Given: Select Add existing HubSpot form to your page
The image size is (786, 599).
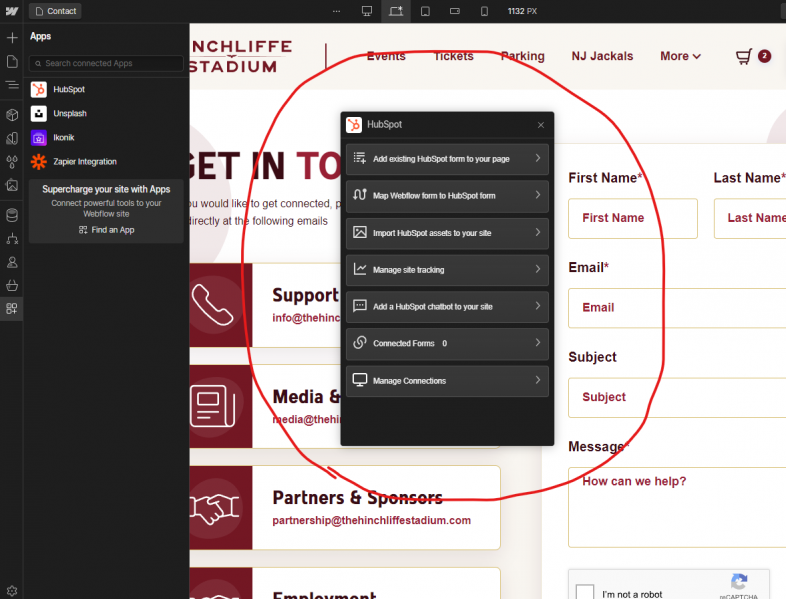Looking at the screenshot, I should (x=447, y=159).
